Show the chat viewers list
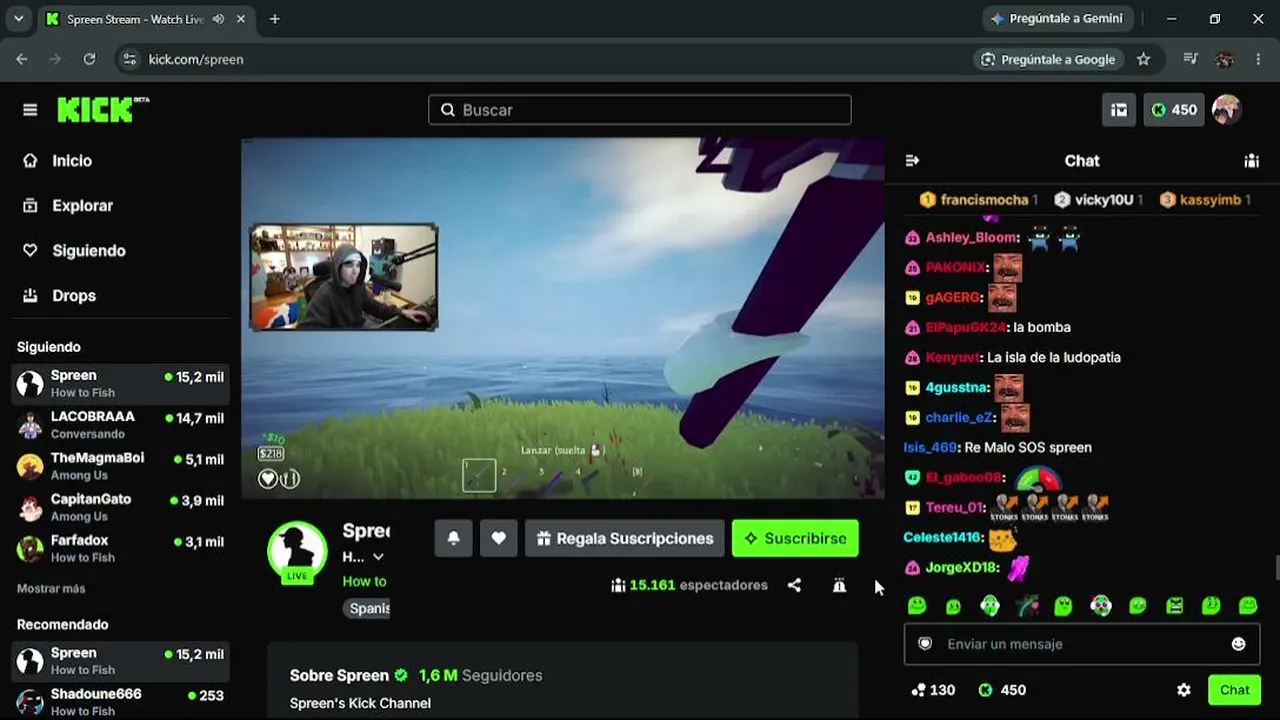The image size is (1280, 720). pos(1251,160)
